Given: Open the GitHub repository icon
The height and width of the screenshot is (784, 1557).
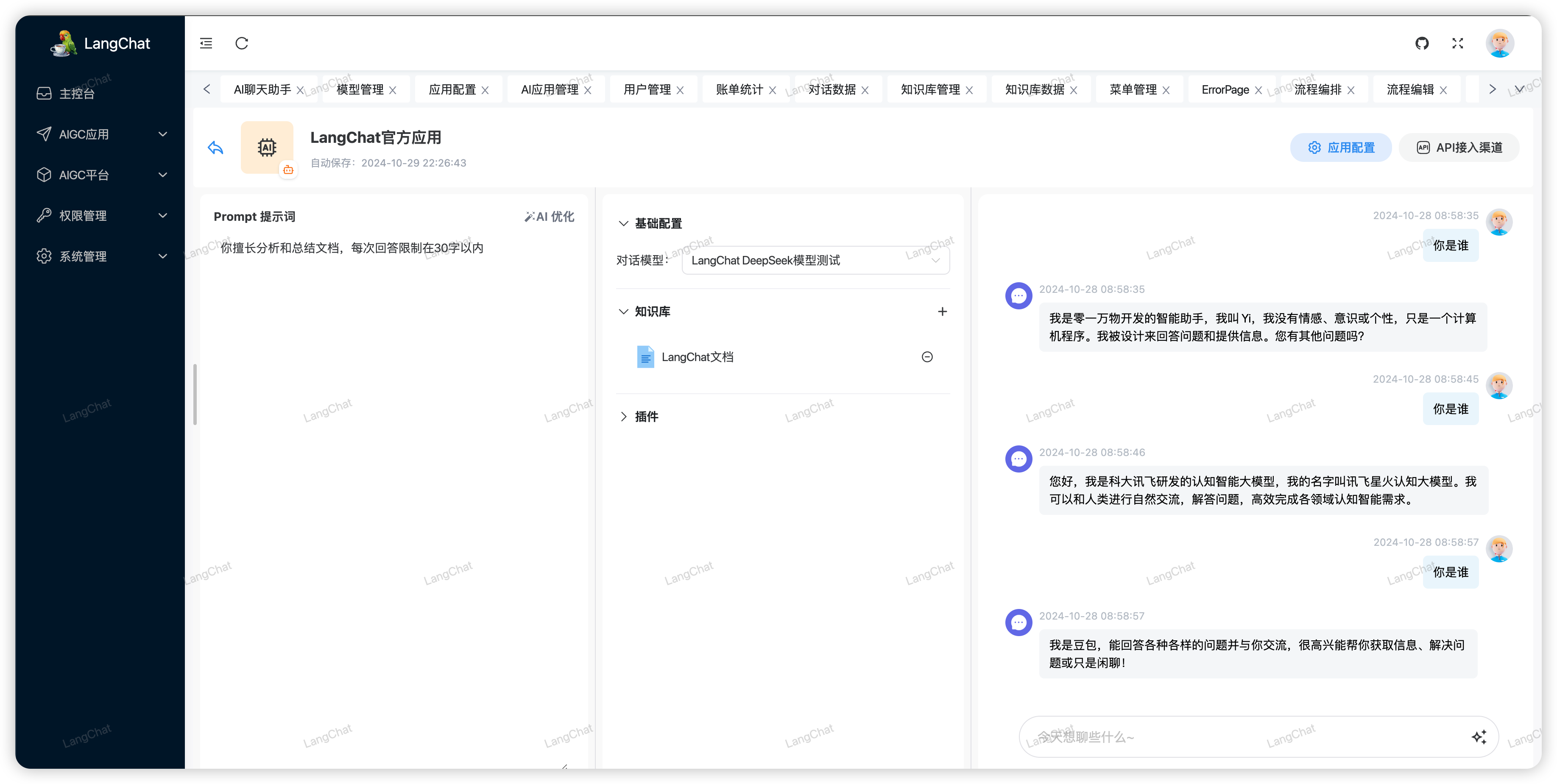Looking at the screenshot, I should pos(1422,44).
